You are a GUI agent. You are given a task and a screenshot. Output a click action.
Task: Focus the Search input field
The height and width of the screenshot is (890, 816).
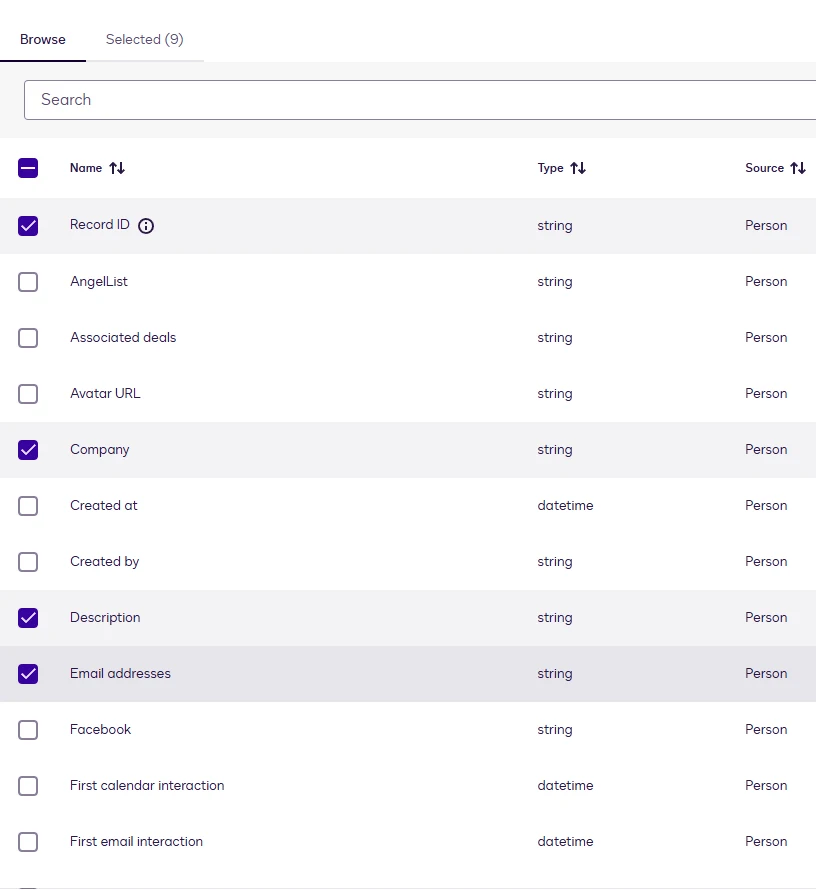(420, 100)
